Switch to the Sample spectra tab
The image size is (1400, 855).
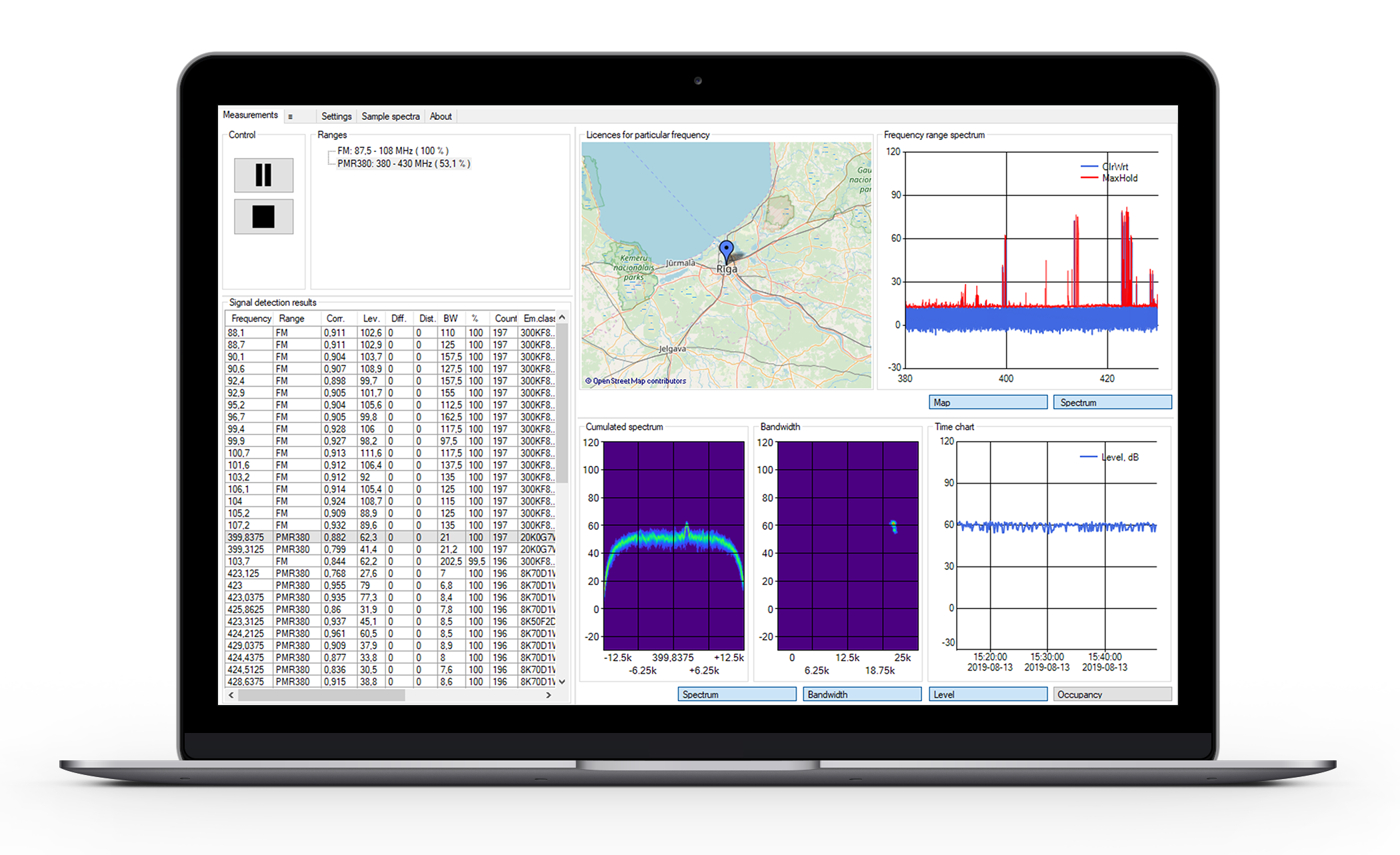(x=391, y=117)
